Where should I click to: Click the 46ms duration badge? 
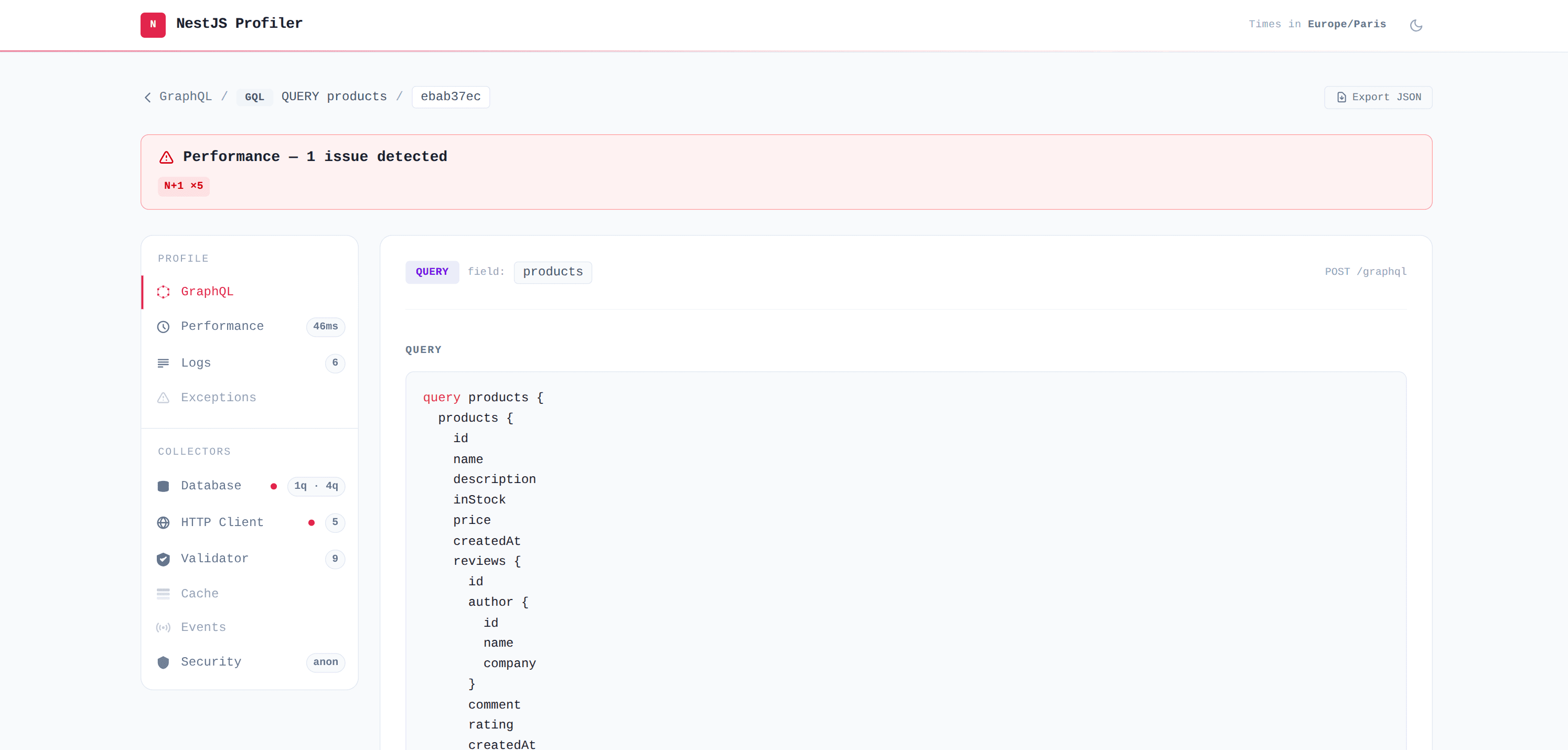click(325, 327)
